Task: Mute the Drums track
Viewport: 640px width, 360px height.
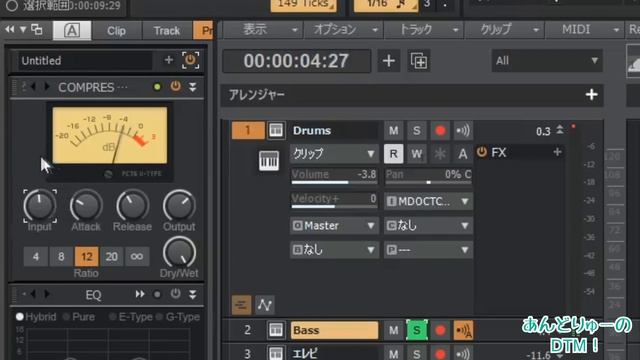Action: click(x=393, y=131)
